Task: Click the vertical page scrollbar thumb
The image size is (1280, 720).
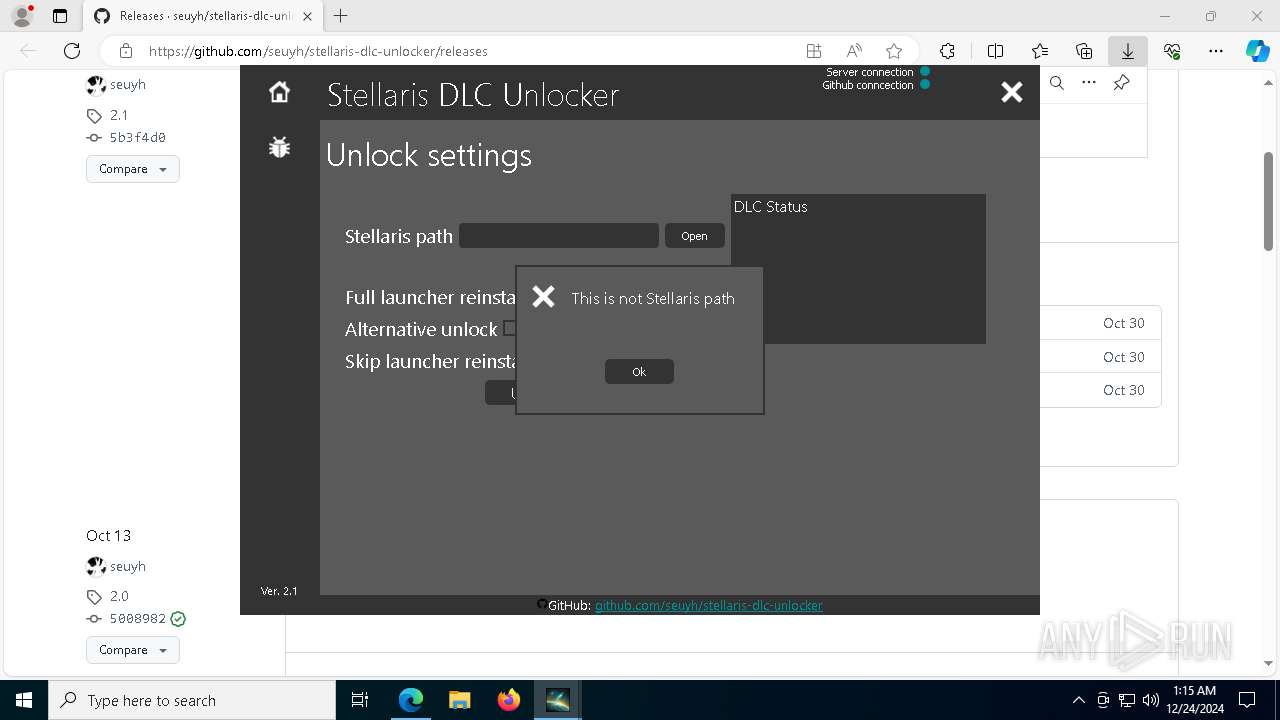Action: (x=1268, y=200)
